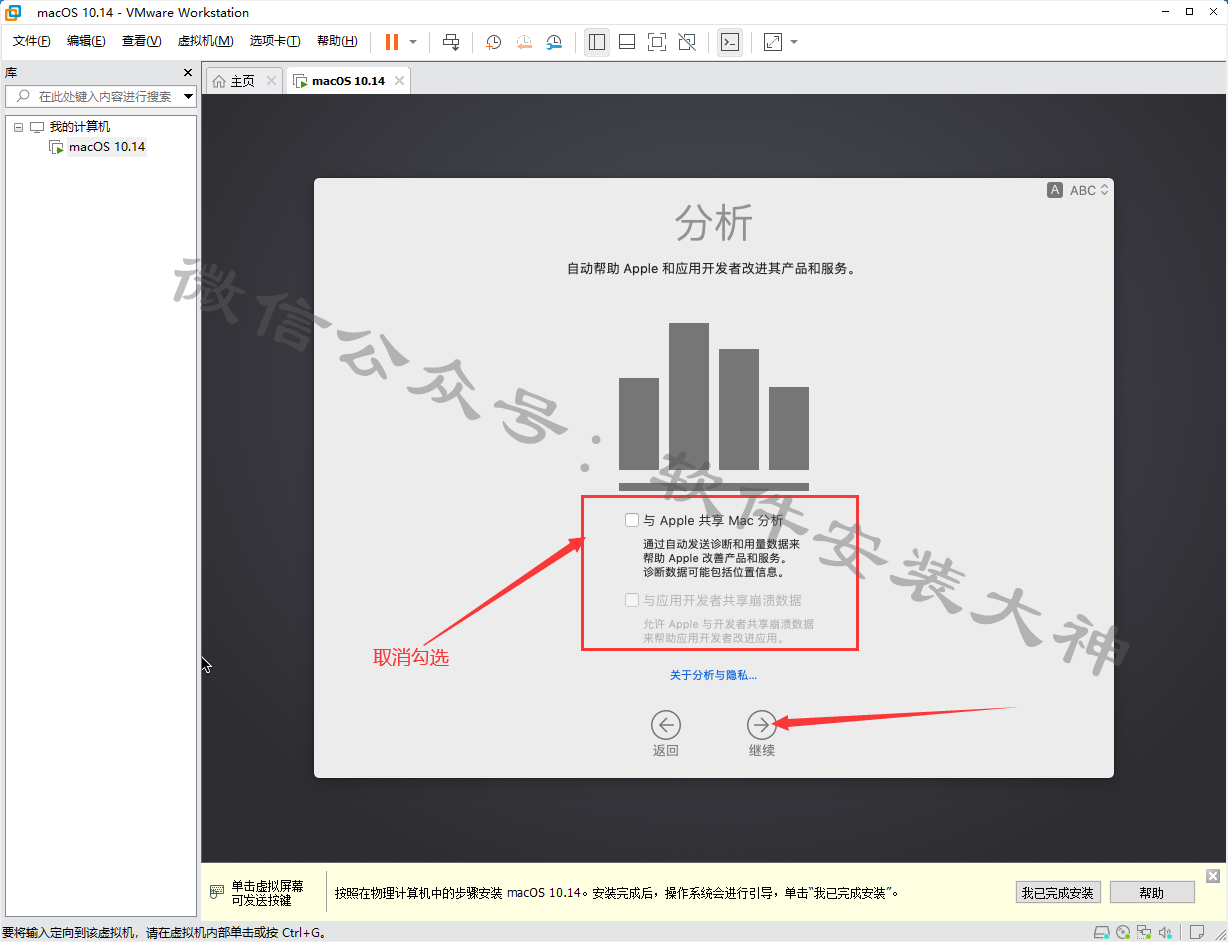Revert the VM to the previous snapshot
The width and height of the screenshot is (1228, 942).
524,42
